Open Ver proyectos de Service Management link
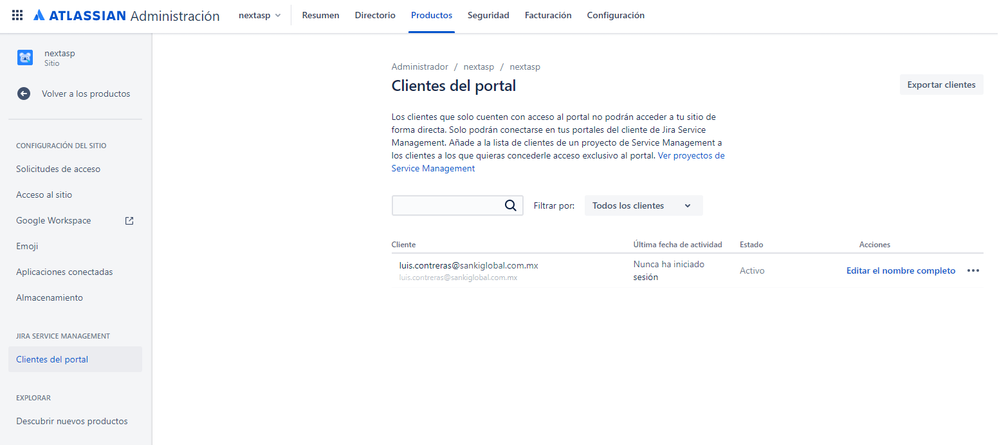Image resolution: width=999 pixels, height=445 pixels. [558, 162]
